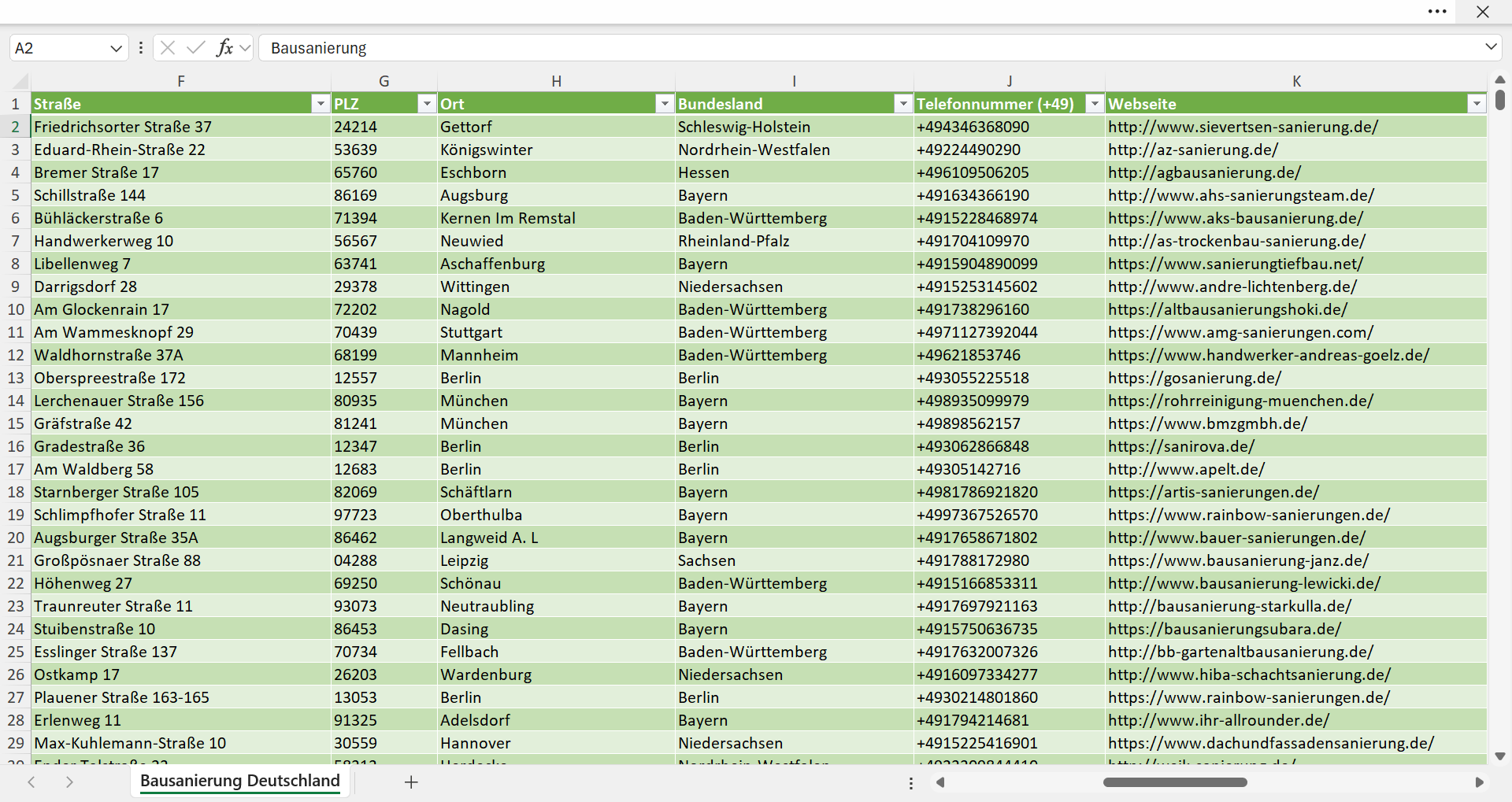Click horizontal scrollbar right arrow

click(1479, 782)
